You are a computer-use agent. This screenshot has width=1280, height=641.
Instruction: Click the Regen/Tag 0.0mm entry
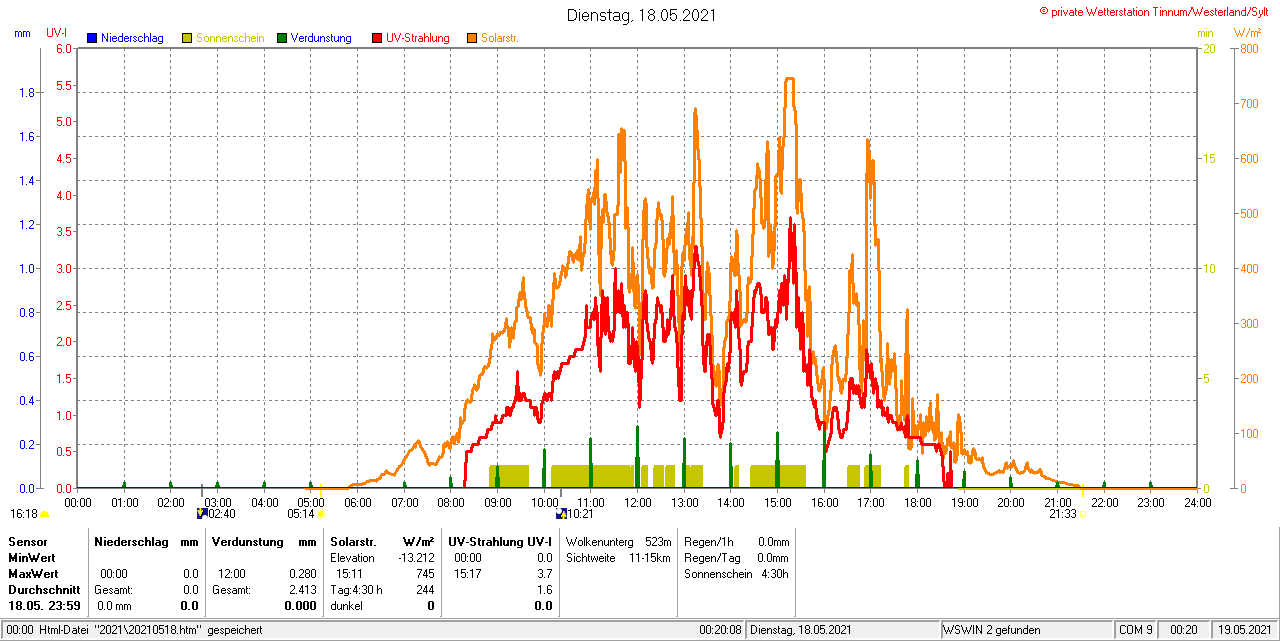pos(736,558)
